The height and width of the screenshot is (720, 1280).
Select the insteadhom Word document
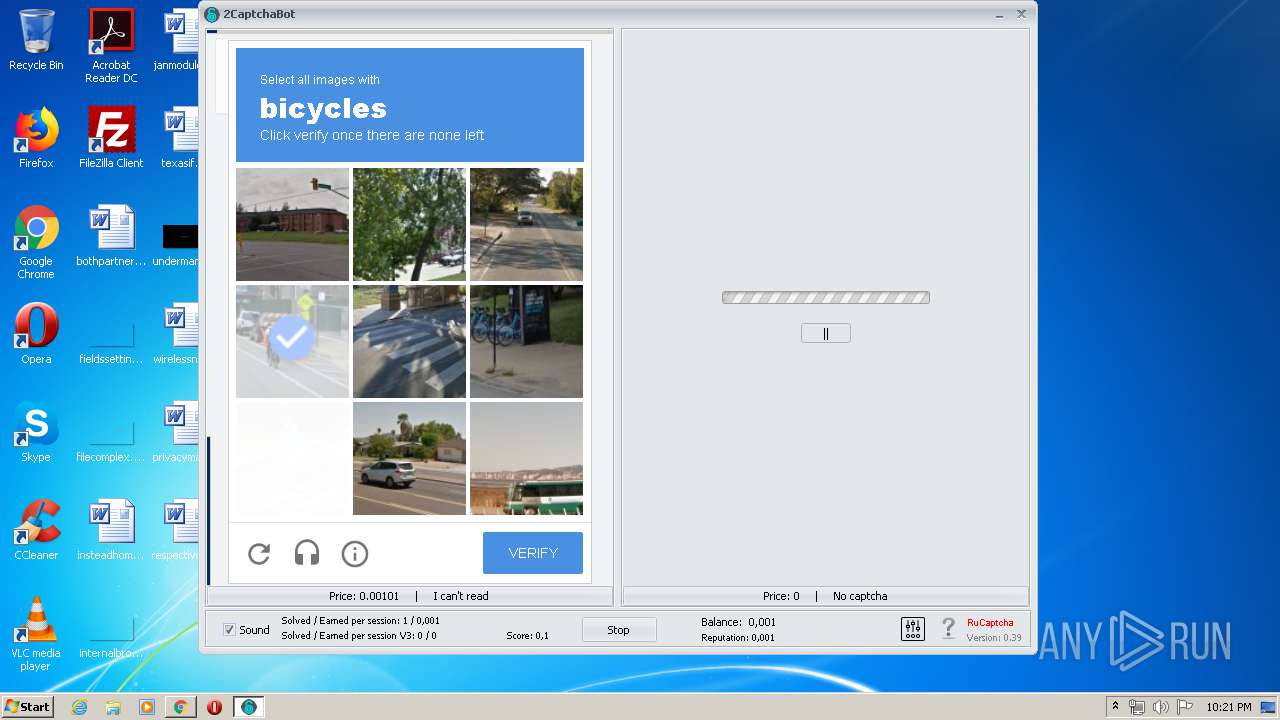click(x=111, y=530)
